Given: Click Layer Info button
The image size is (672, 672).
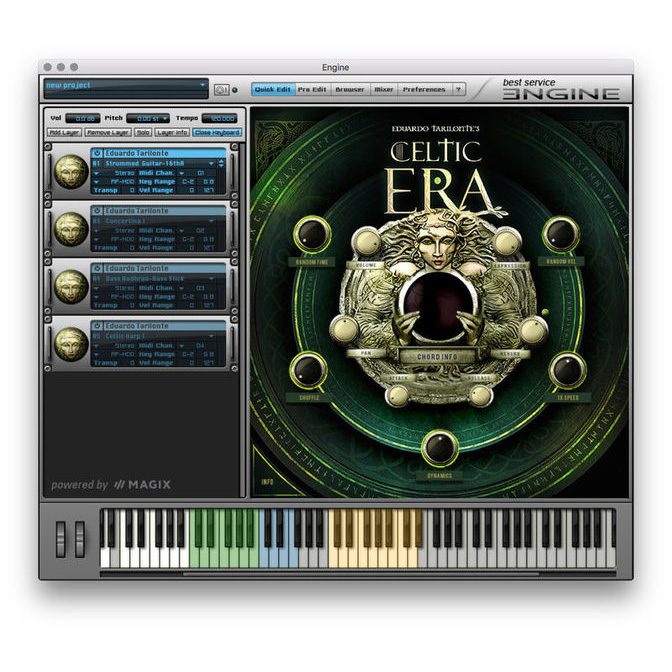Looking at the screenshot, I should click(172, 132).
